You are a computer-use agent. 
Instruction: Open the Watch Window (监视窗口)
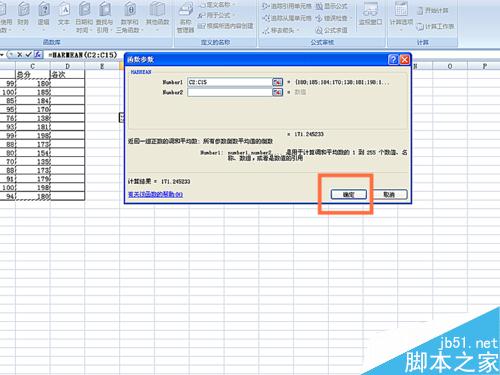(x=370, y=14)
